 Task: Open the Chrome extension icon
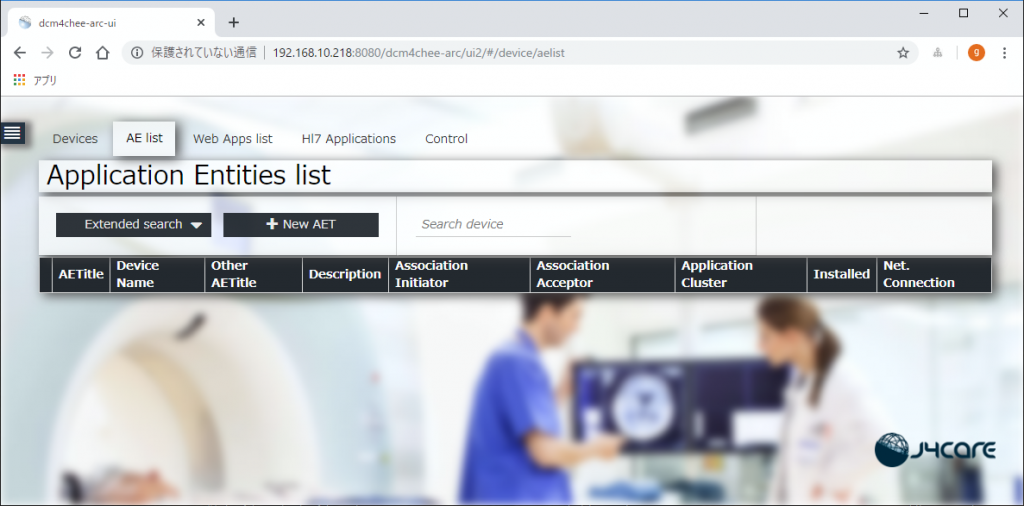(938, 53)
